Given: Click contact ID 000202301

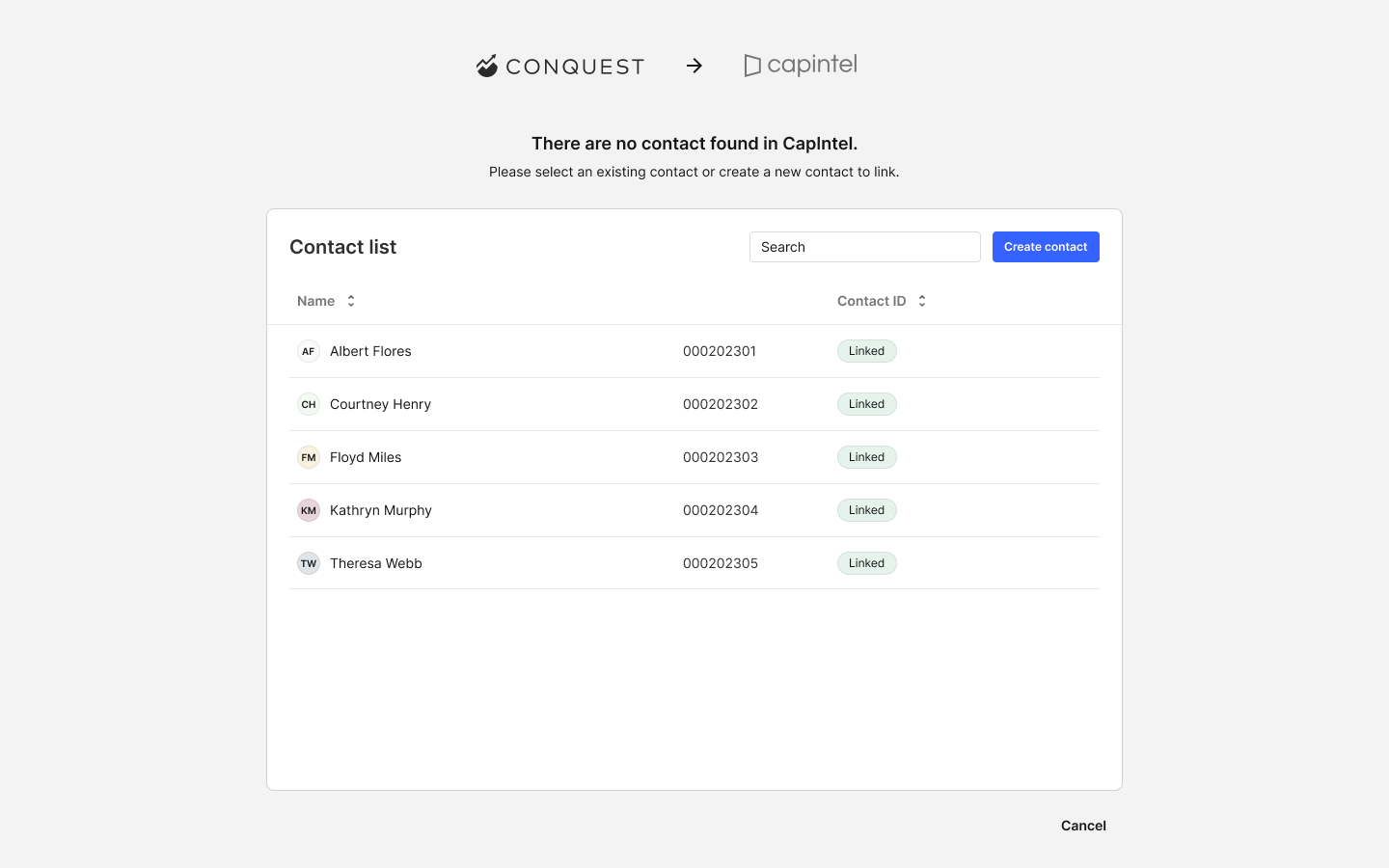Looking at the screenshot, I should (x=720, y=351).
